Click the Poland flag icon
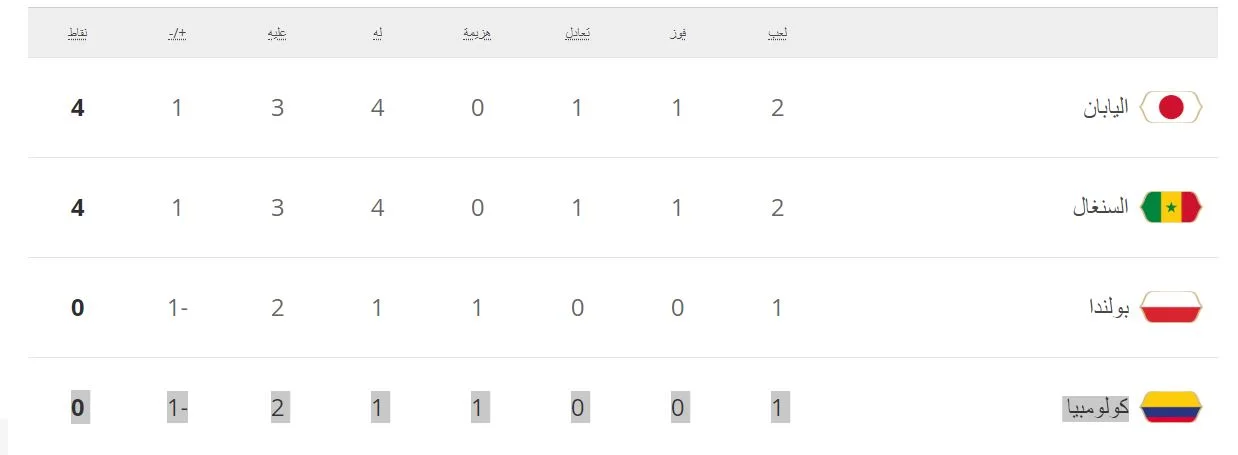 tap(1170, 307)
